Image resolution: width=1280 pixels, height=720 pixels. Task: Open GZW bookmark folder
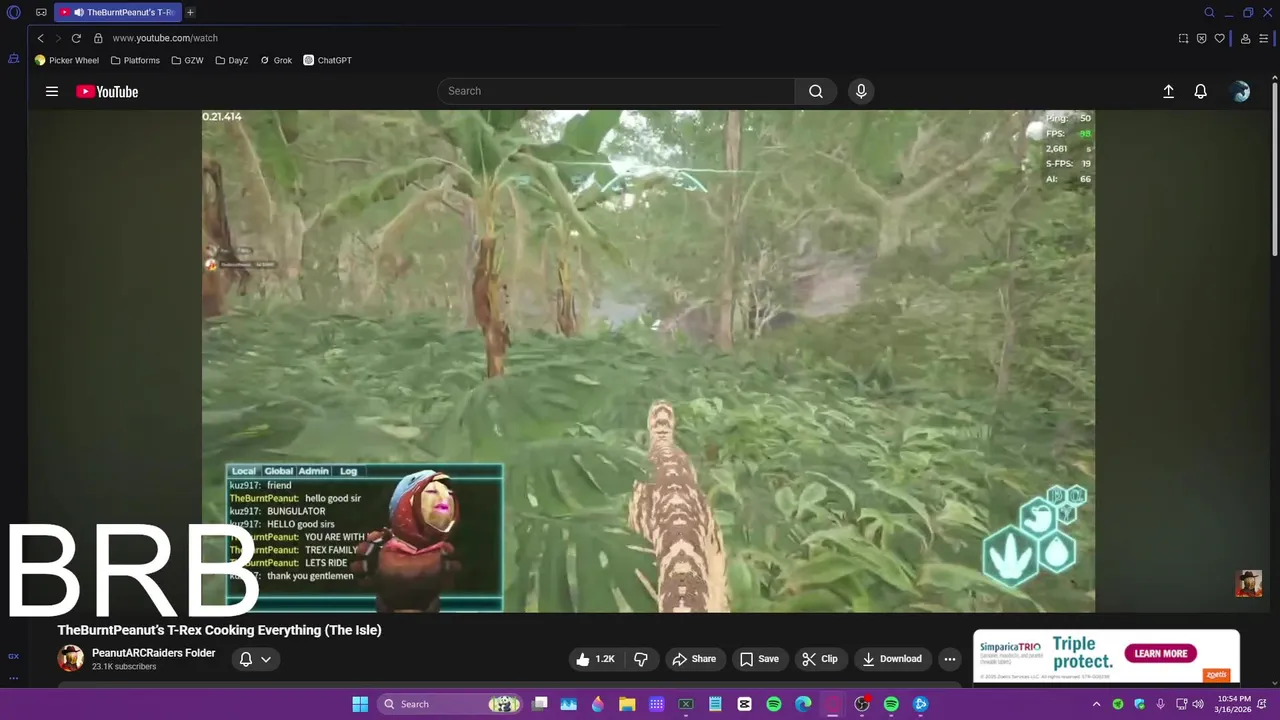pos(187,60)
